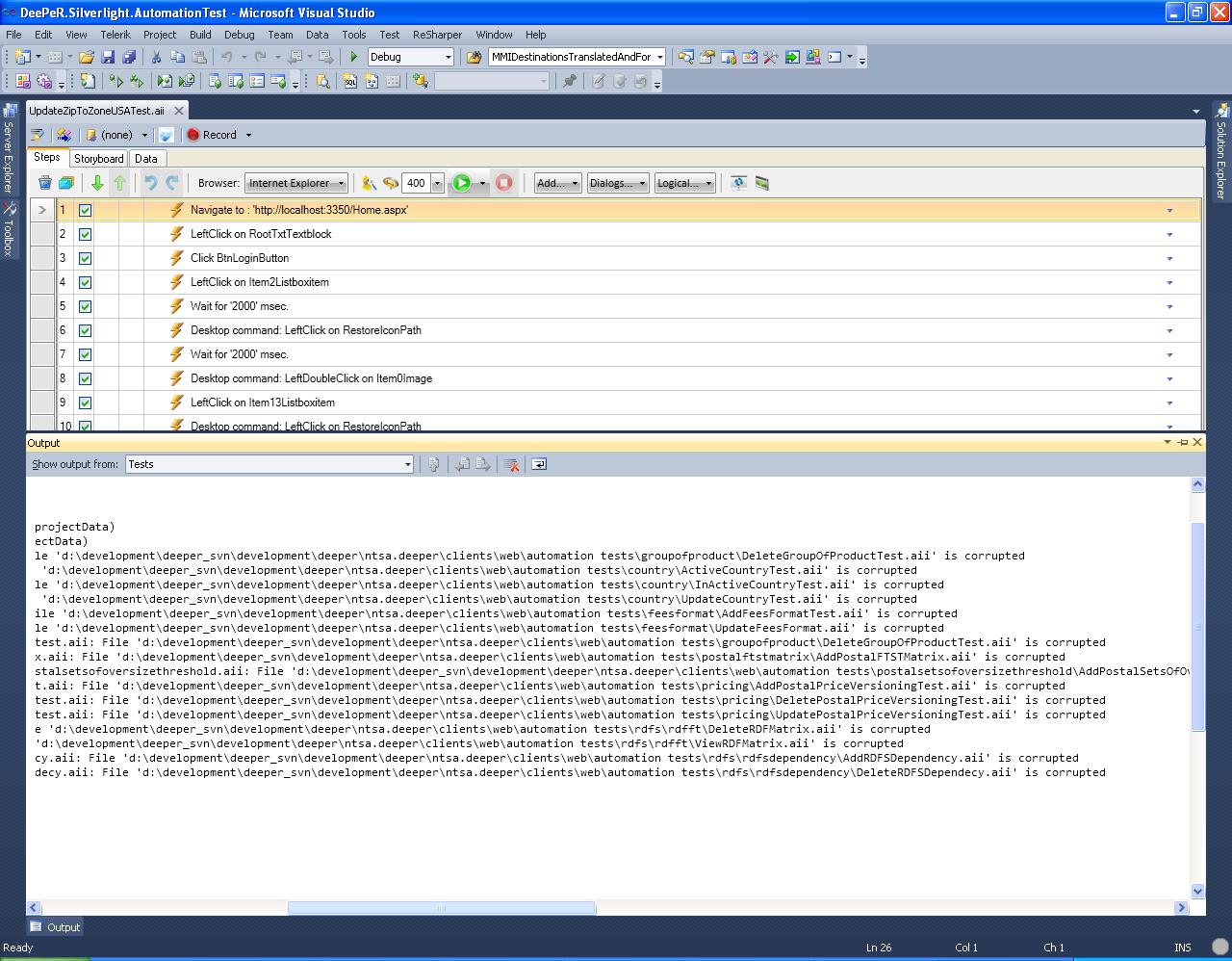The image size is (1232, 961).
Task: Disable step 3 Click BtnLoginButton checkbox
Action: coord(85,258)
